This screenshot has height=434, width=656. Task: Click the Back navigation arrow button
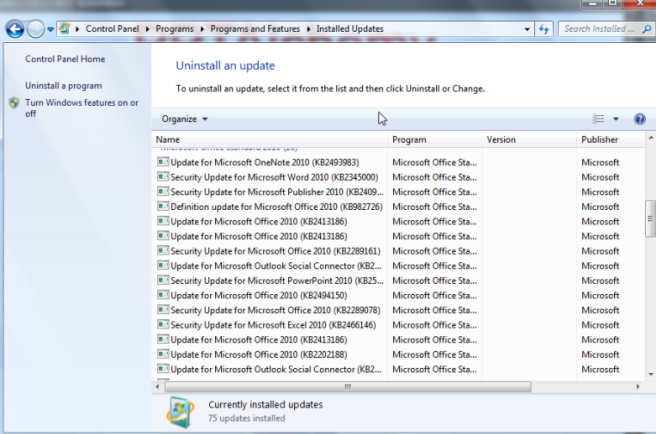[14, 29]
